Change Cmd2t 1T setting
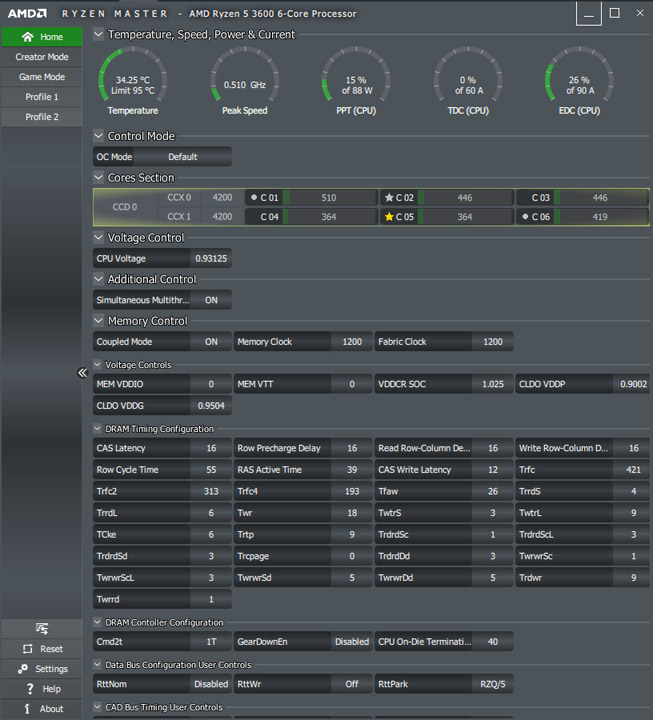Viewport: 653px width, 720px height. click(x=211, y=641)
